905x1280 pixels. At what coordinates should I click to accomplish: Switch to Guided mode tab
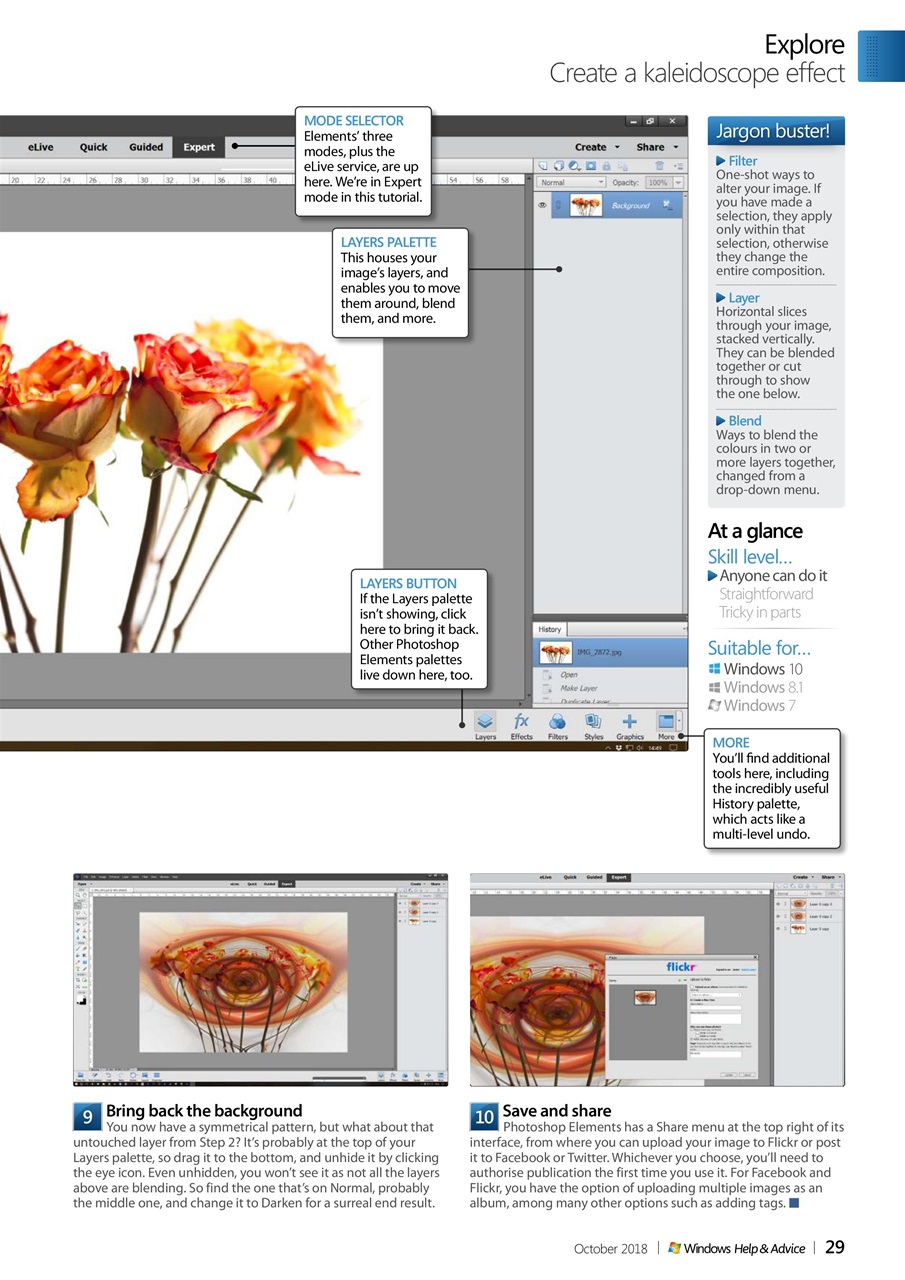(x=146, y=147)
